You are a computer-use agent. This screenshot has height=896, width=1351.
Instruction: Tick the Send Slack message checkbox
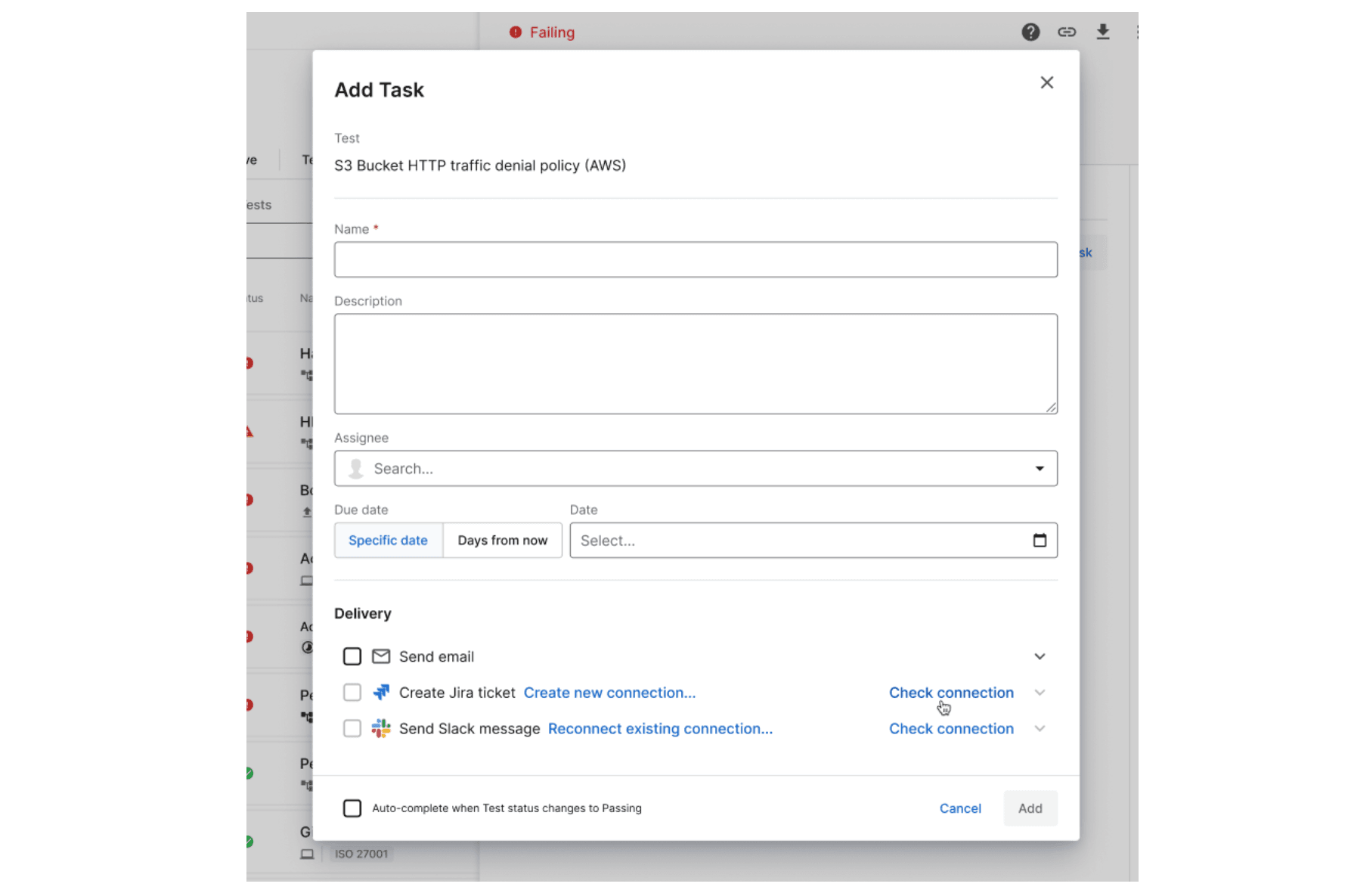[x=352, y=729]
